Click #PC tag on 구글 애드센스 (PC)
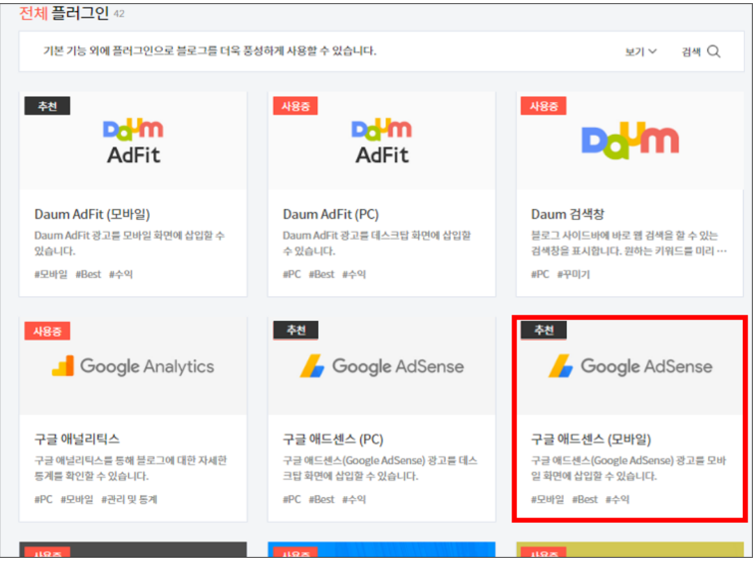The height and width of the screenshot is (562, 756). (x=292, y=499)
